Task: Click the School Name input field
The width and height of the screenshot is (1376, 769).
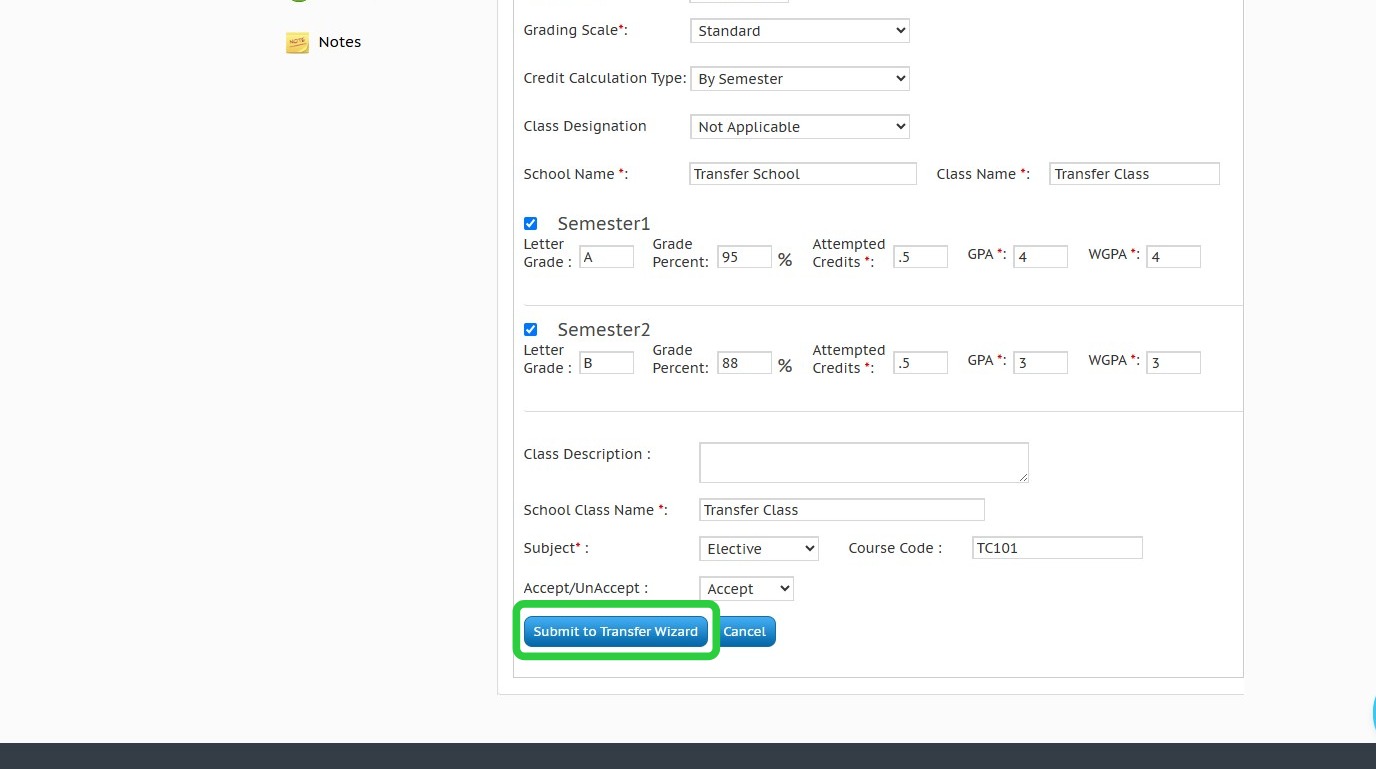Action: coord(803,174)
